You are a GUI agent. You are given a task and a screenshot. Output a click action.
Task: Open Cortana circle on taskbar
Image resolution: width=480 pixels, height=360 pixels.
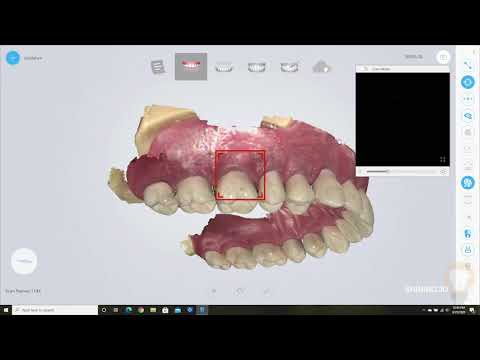[x=104, y=310]
